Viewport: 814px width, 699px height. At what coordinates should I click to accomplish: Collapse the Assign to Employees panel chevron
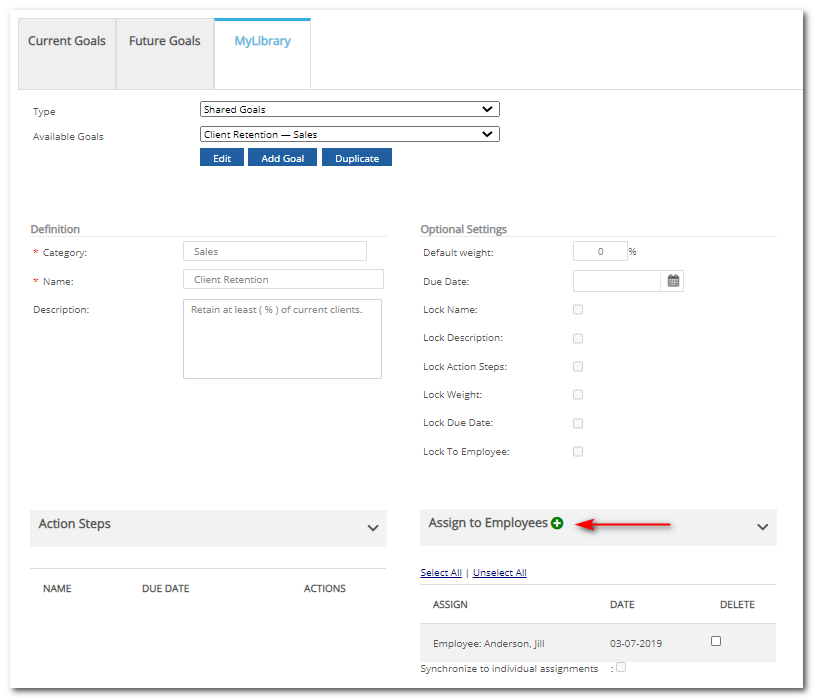click(762, 526)
